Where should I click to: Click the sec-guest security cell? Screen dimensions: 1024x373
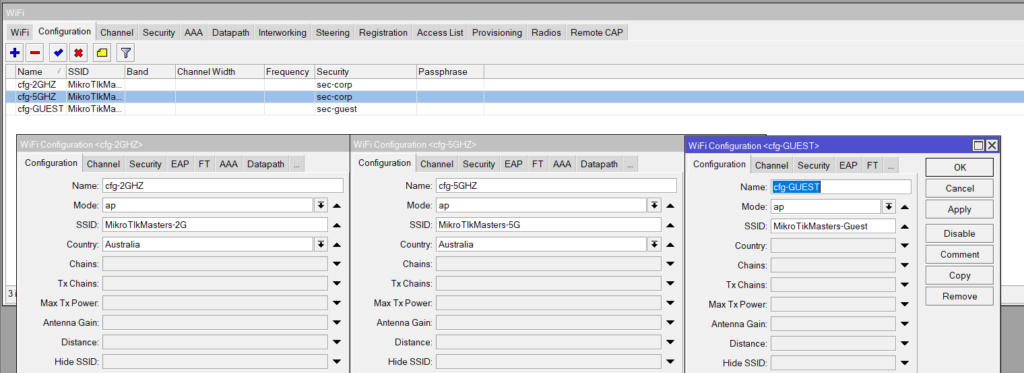click(364, 109)
